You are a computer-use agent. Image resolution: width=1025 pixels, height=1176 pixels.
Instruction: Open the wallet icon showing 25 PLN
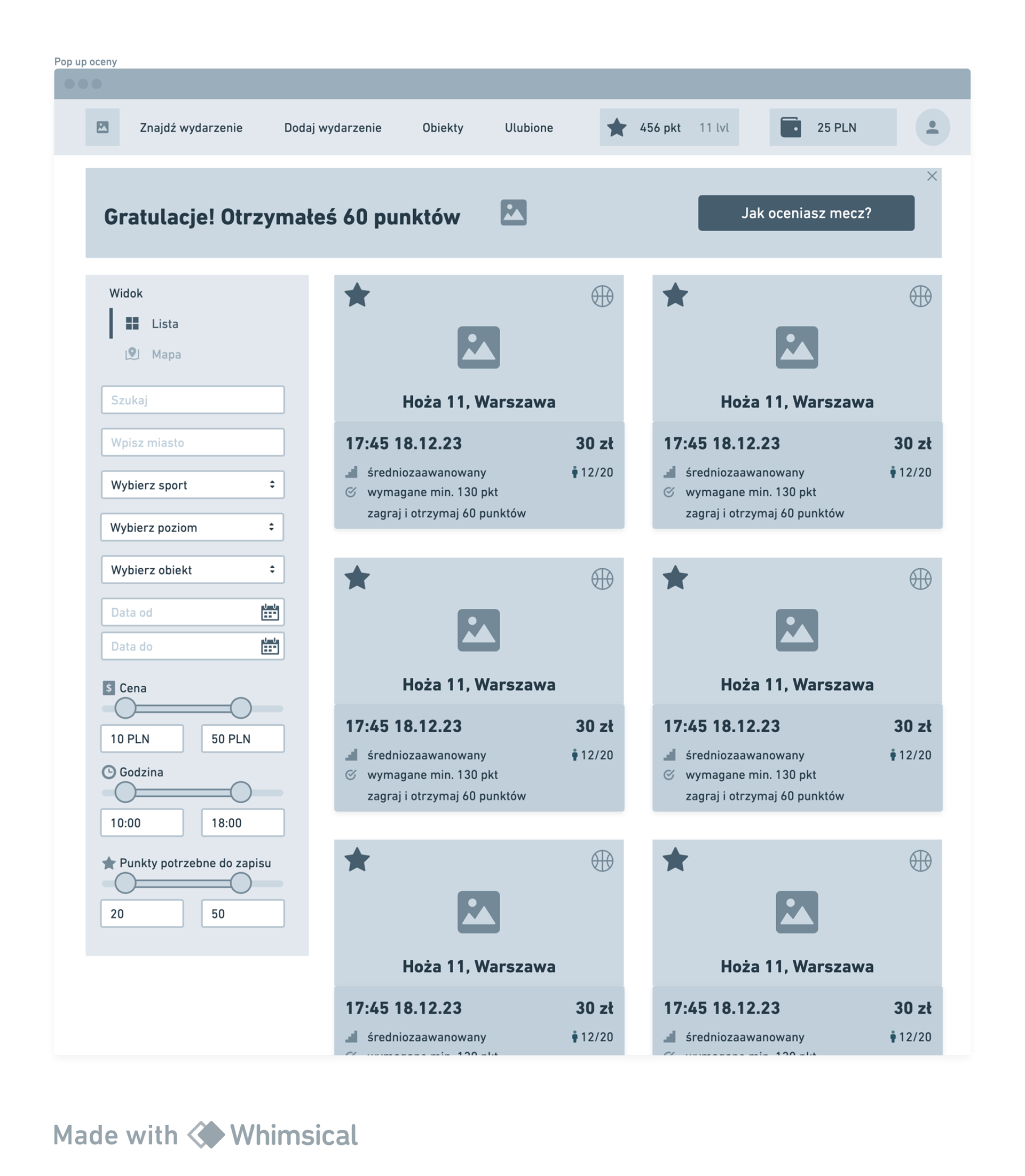(x=791, y=127)
